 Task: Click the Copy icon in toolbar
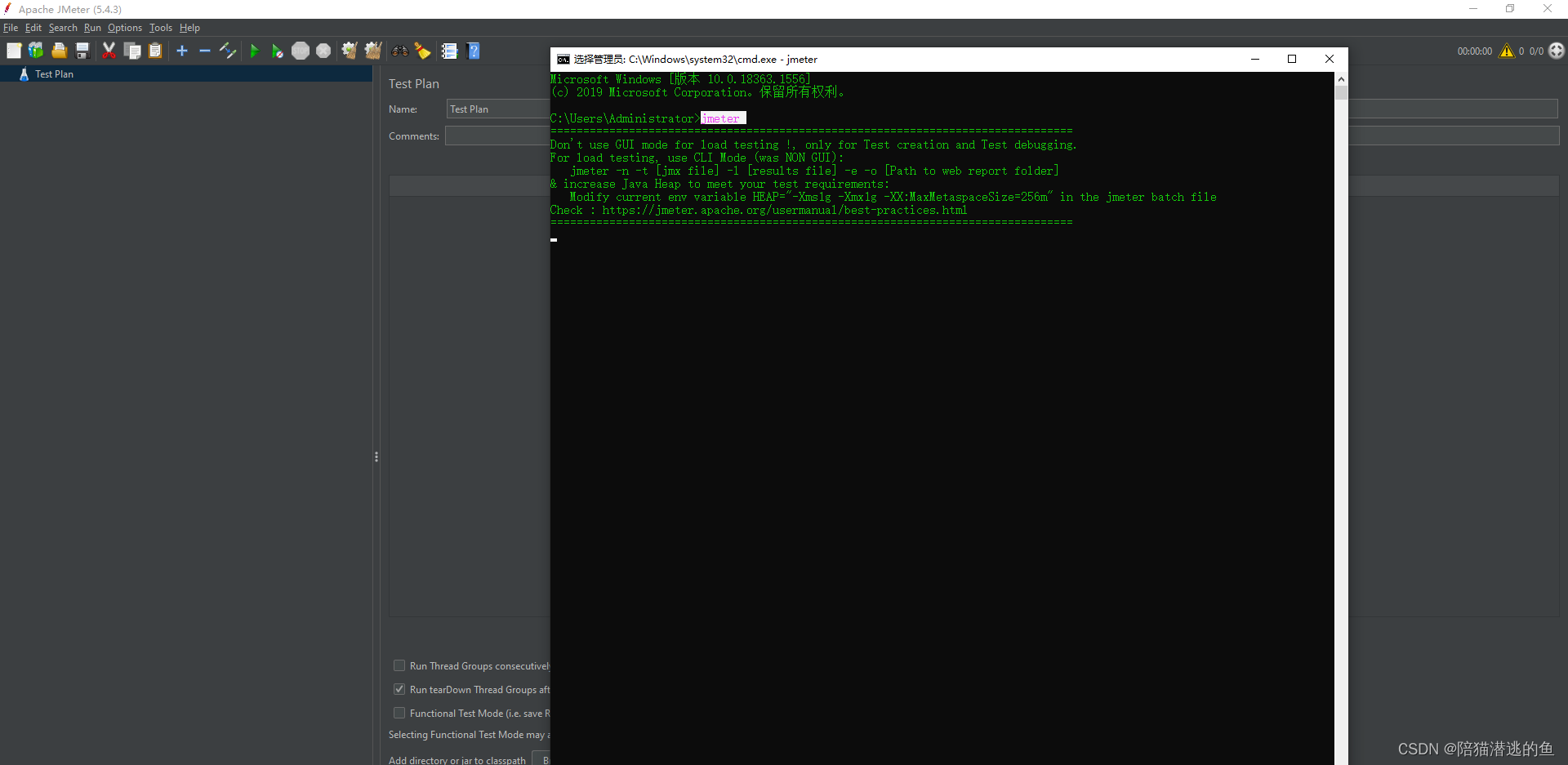pos(132,51)
